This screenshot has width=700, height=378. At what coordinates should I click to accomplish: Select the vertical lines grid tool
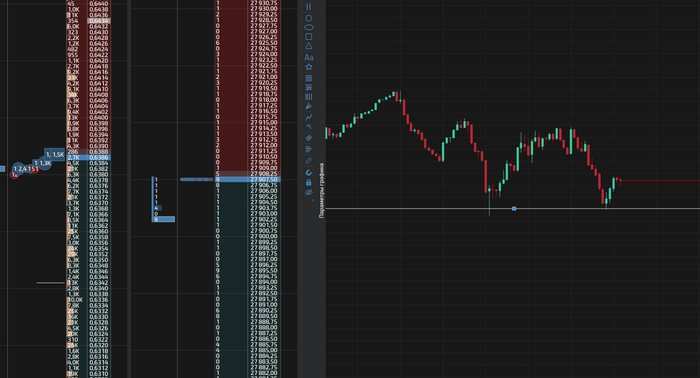tap(308, 97)
